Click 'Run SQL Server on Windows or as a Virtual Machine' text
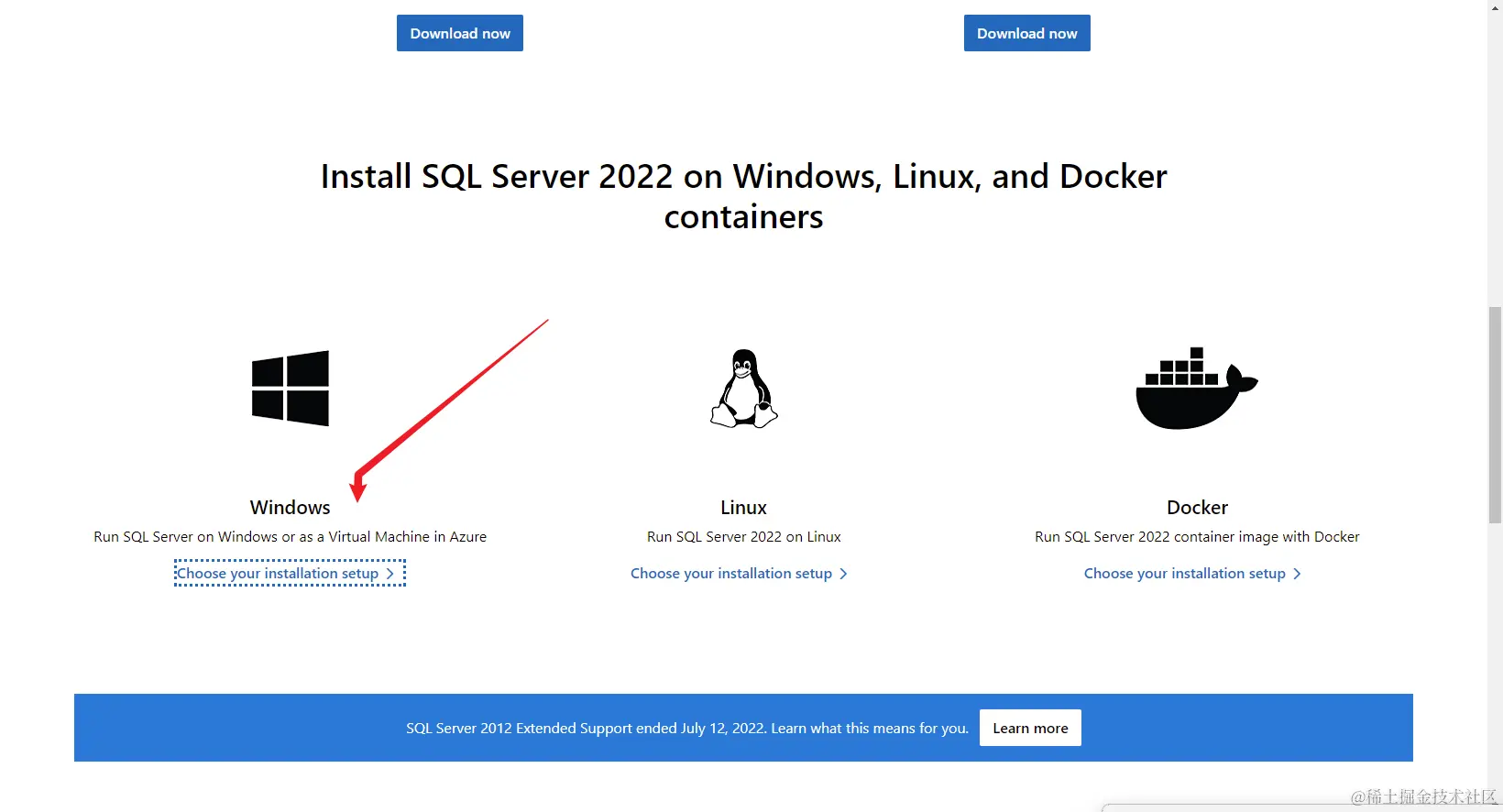This screenshot has width=1503, height=812. click(x=291, y=537)
